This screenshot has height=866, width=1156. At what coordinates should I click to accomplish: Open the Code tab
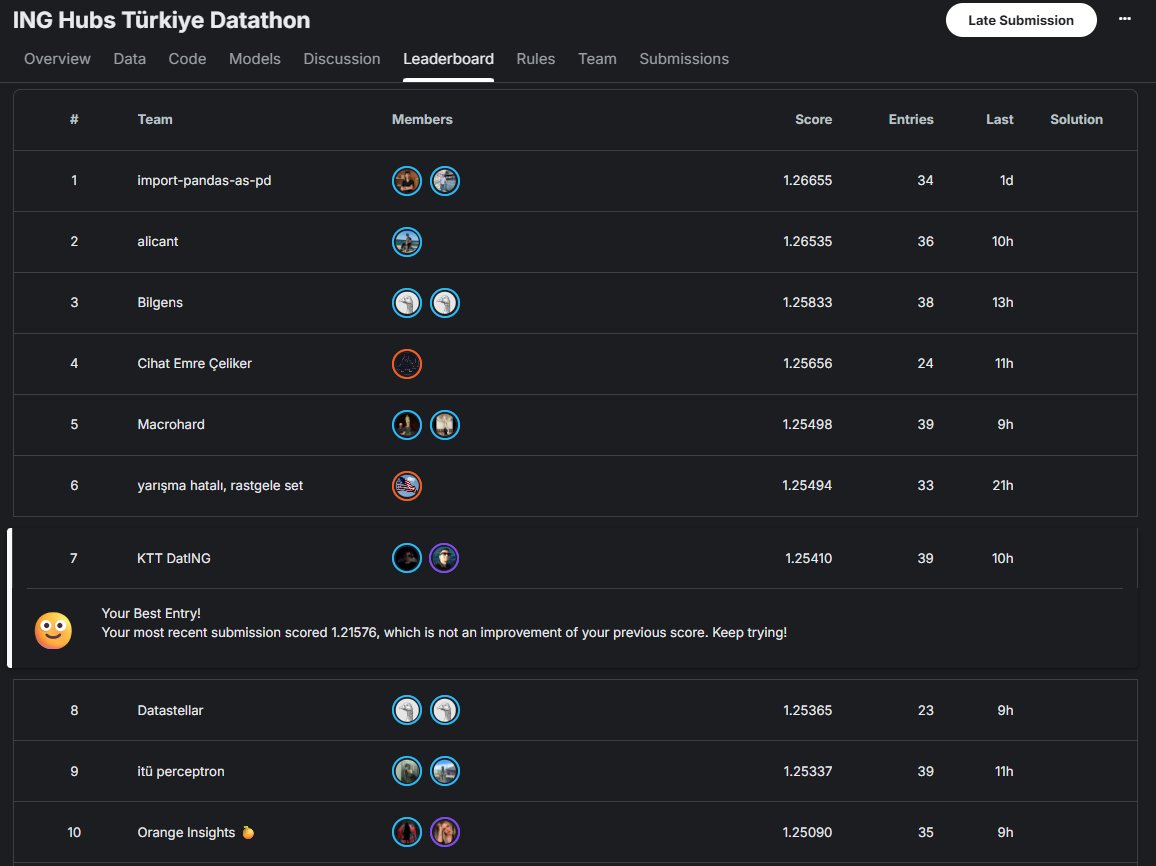(x=187, y=59)
